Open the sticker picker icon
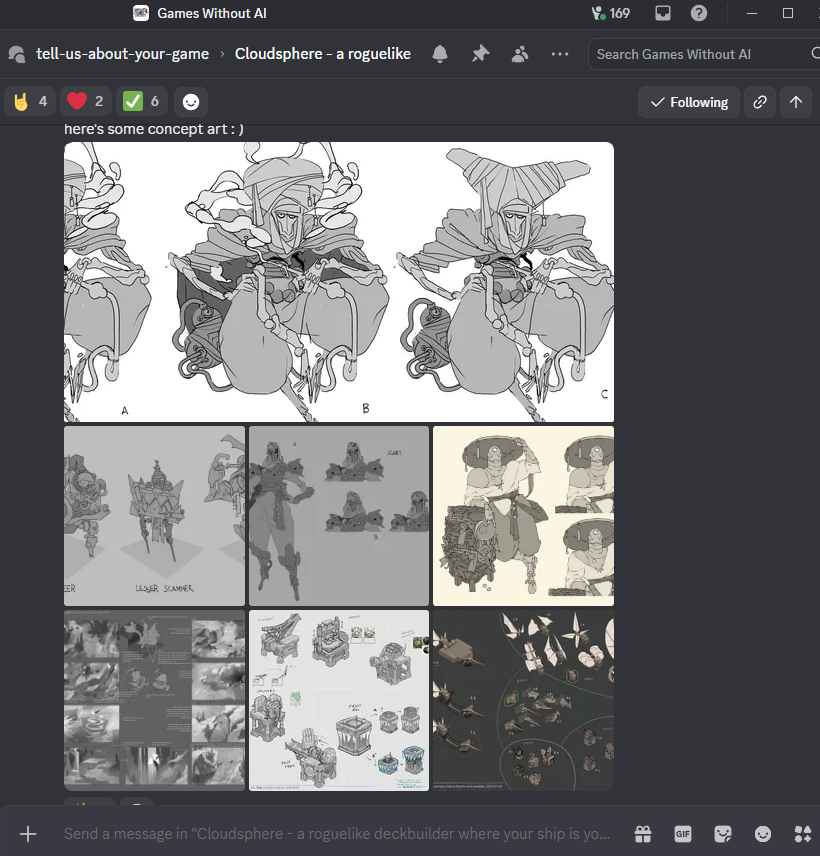This screenshot has width=820, height=856. (x=723, y=834)
